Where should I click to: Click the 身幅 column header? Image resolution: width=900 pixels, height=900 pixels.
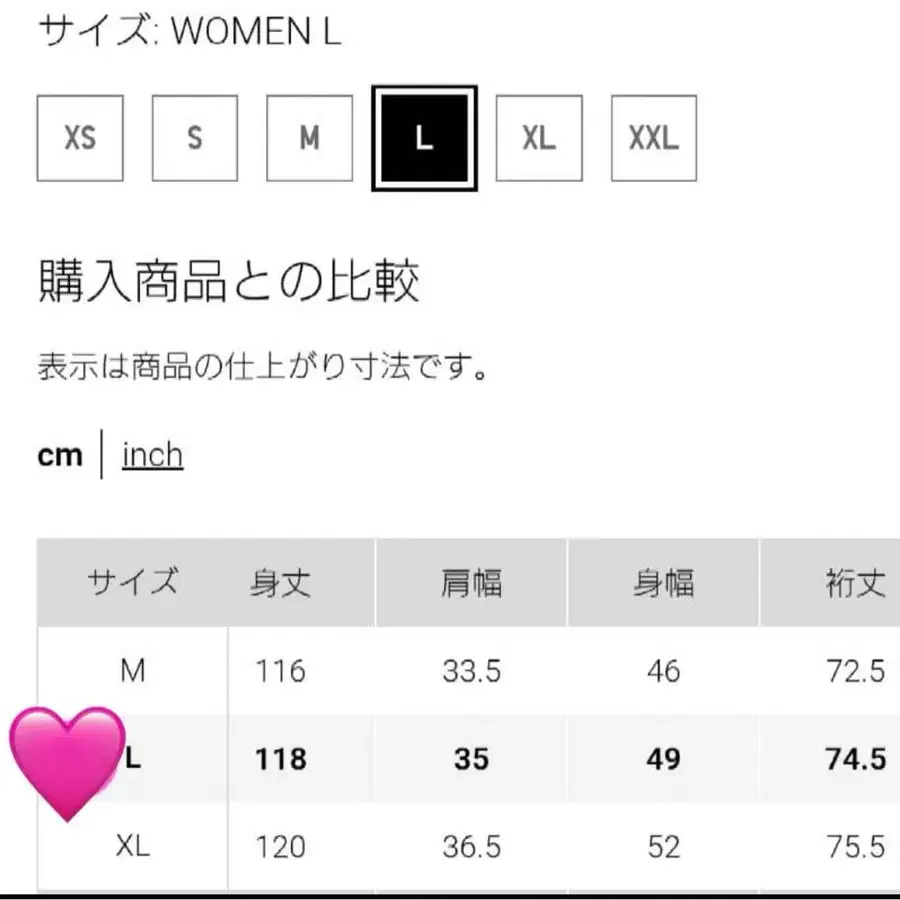tap(663, 581)
